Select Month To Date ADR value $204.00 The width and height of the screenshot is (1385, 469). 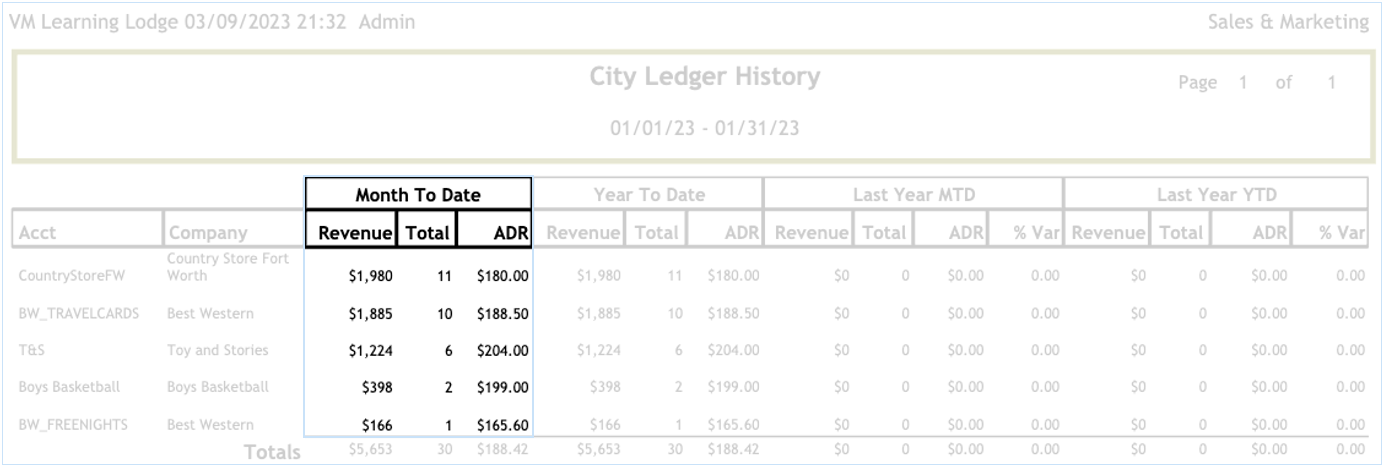click(503, 350)
